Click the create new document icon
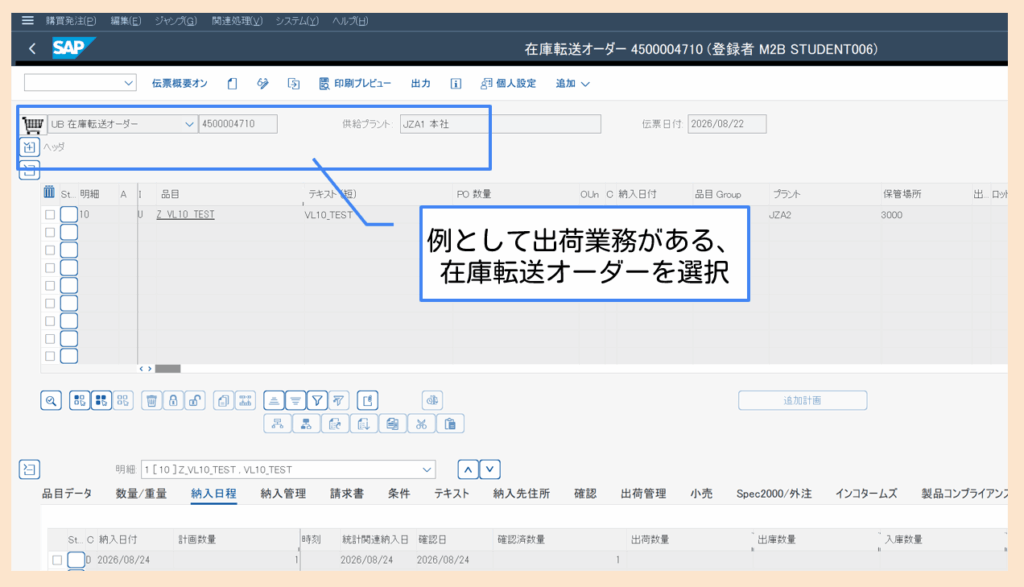The height and width of the screenshot is (587, 1024). coord(232,84)
